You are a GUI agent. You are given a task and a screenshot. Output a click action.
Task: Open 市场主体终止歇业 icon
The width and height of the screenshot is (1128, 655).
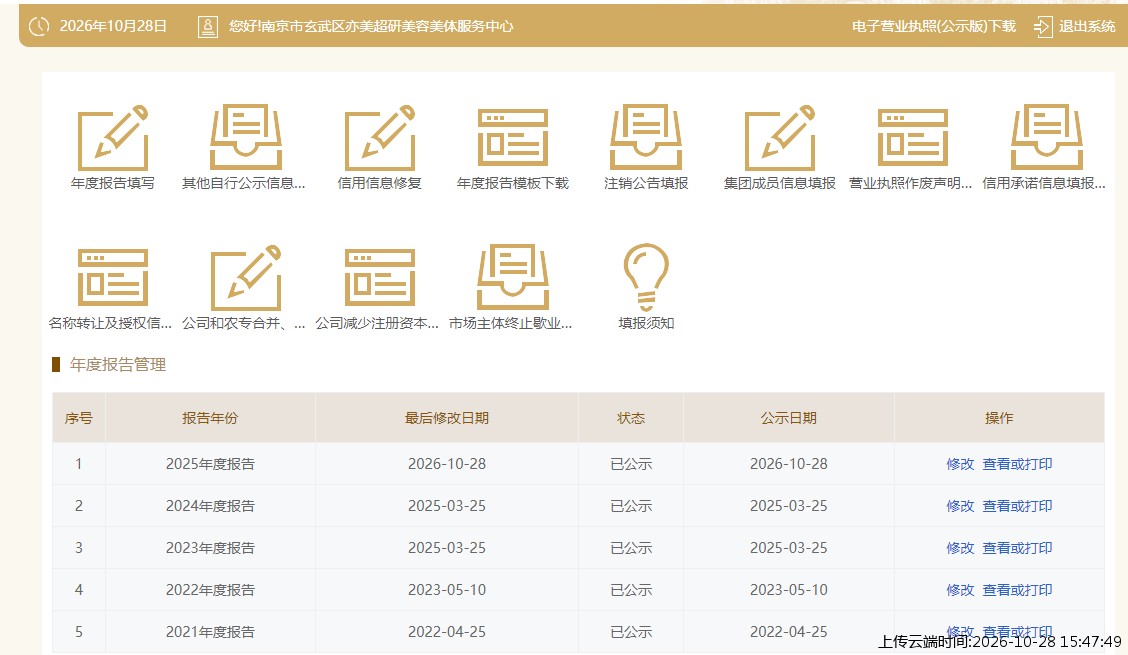pos(513,278)
